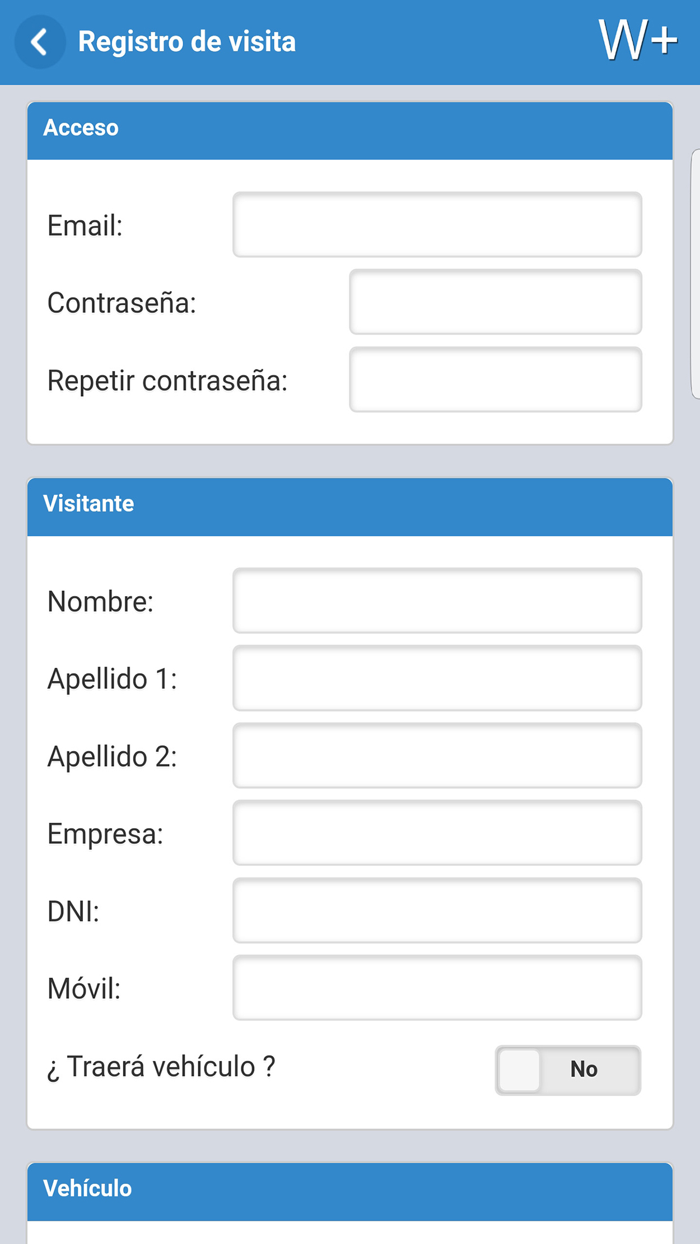700x1244 pixels.
Task: Click the Email label text
Action: pyautogui.click(x=85, y=225)
